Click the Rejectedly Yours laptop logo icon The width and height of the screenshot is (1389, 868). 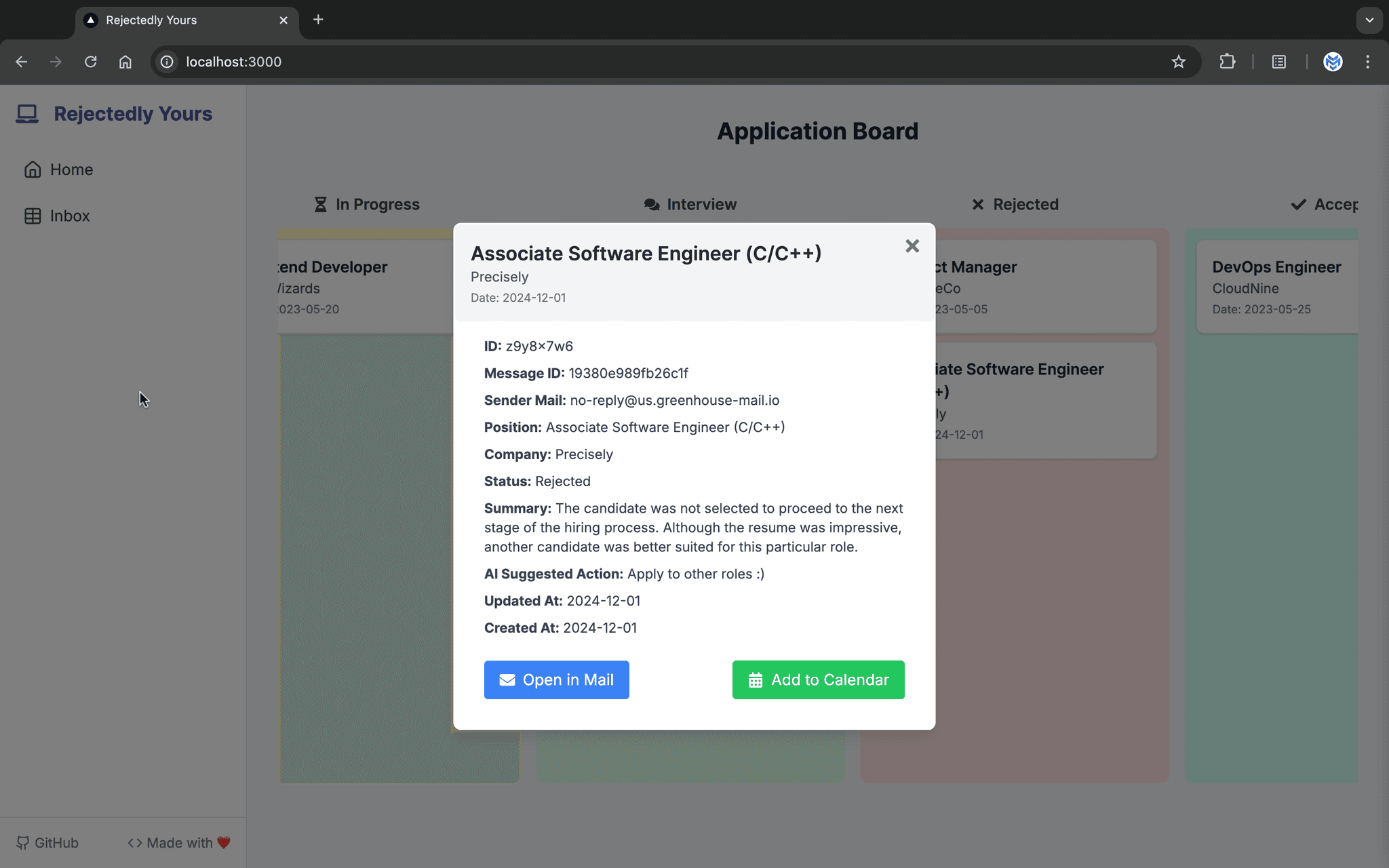point(27,114)
